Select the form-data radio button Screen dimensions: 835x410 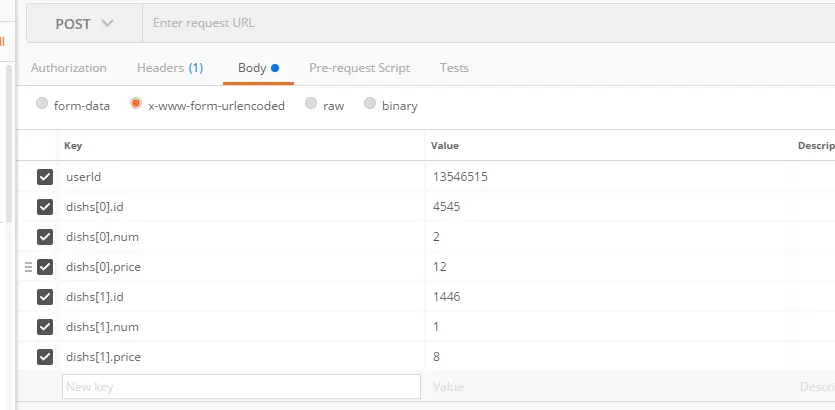point(42,103)
